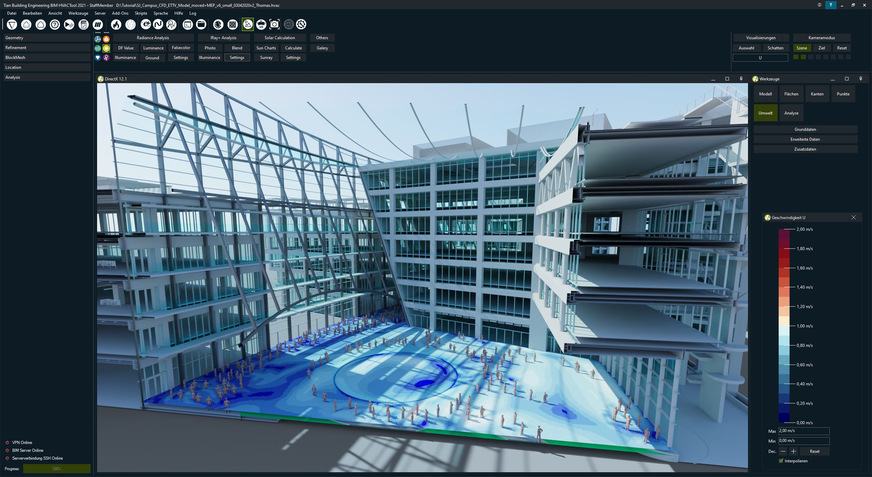Click the Falsecolor button
The height and width of the screenshot is (477, 872).
181,47
